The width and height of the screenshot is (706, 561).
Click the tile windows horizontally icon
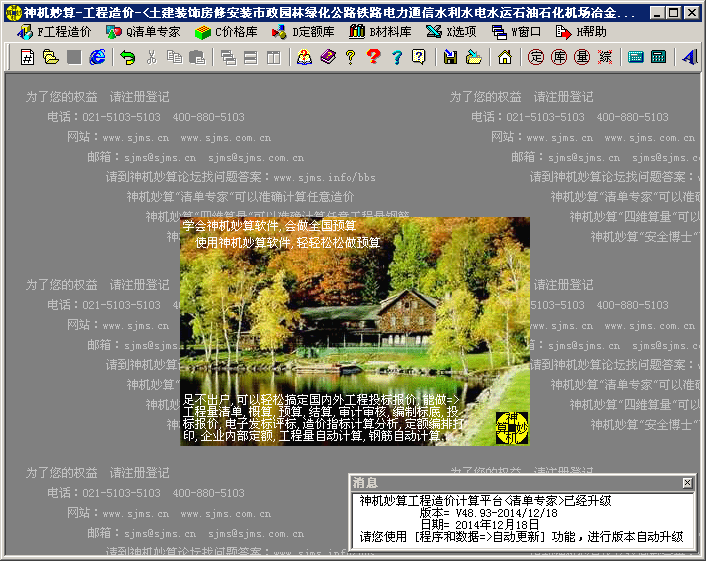click(x=251, y=57)
